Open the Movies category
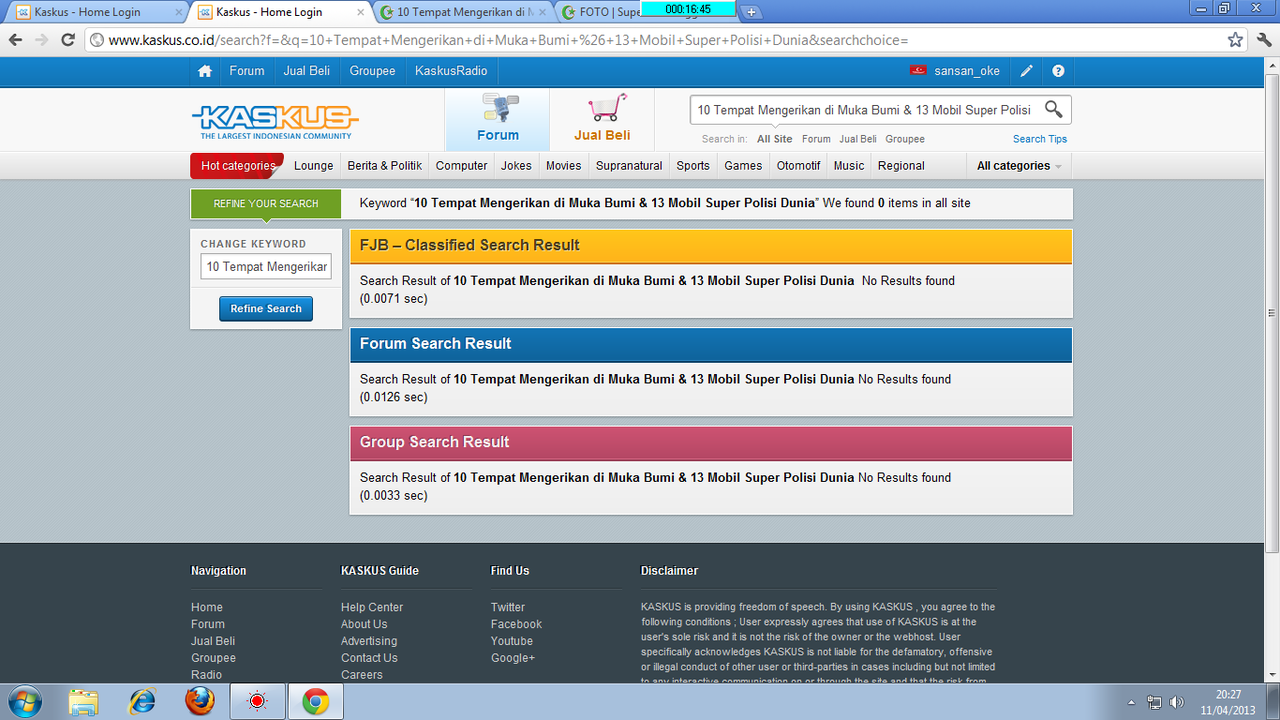1280x720 pixels. click(x=564, y=166)
